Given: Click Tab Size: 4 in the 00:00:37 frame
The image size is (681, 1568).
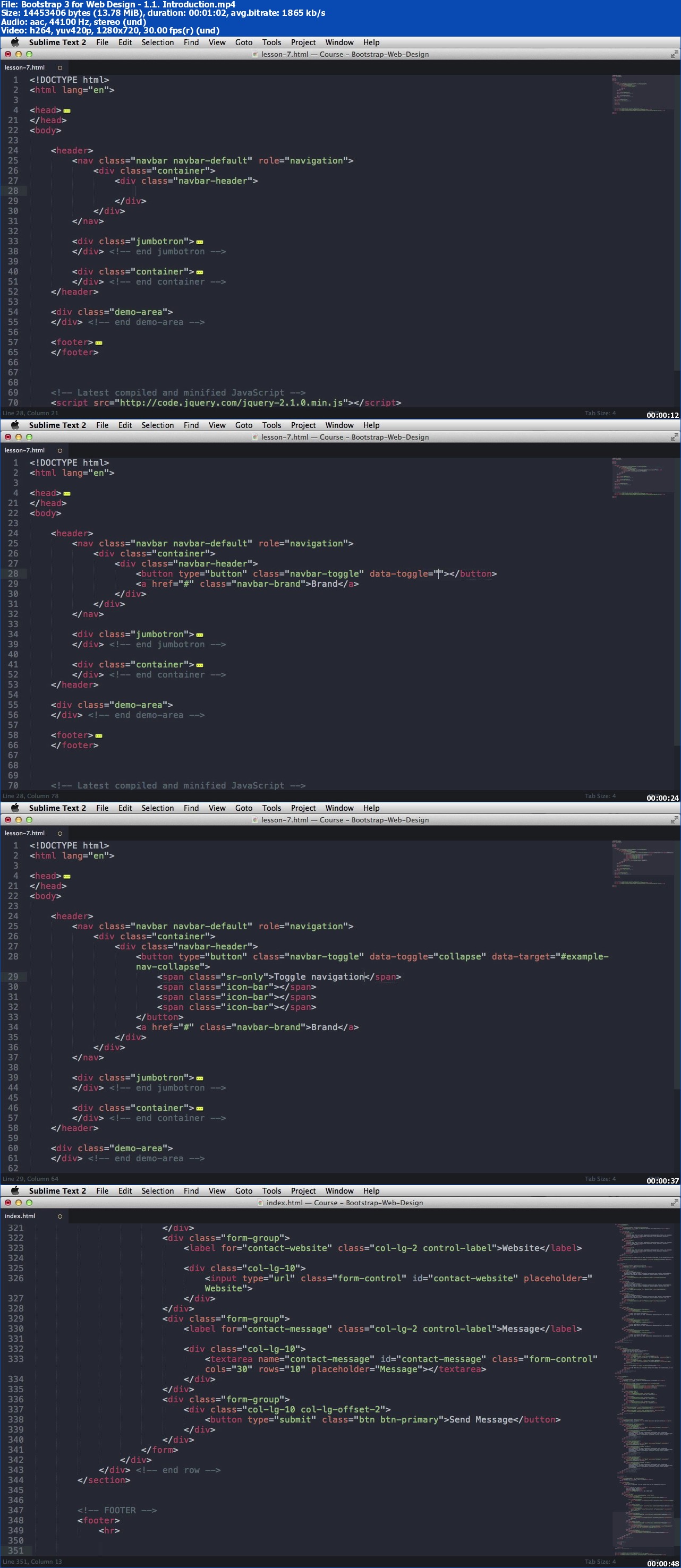Looking at the screenshot, I should pyautogui.click(x=600, y=1178).
